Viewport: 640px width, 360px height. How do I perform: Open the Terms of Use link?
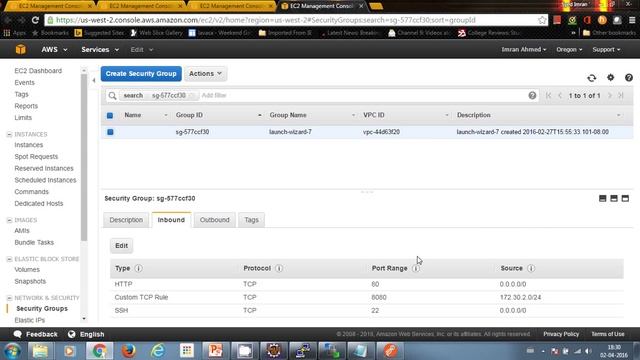pos(608,334)
